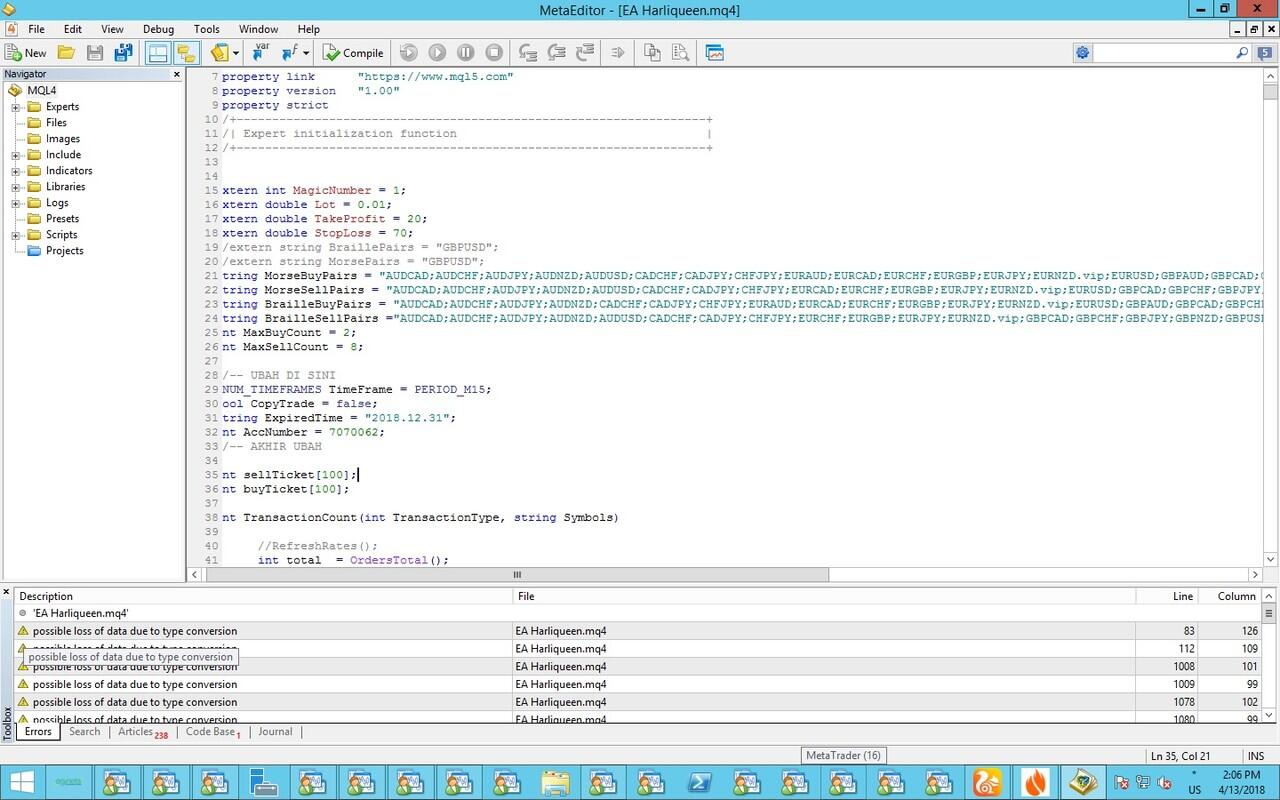Open the function list dropdown arrow
The image size is (1280, 800).
pyautogui.click(x=306, y=53)
